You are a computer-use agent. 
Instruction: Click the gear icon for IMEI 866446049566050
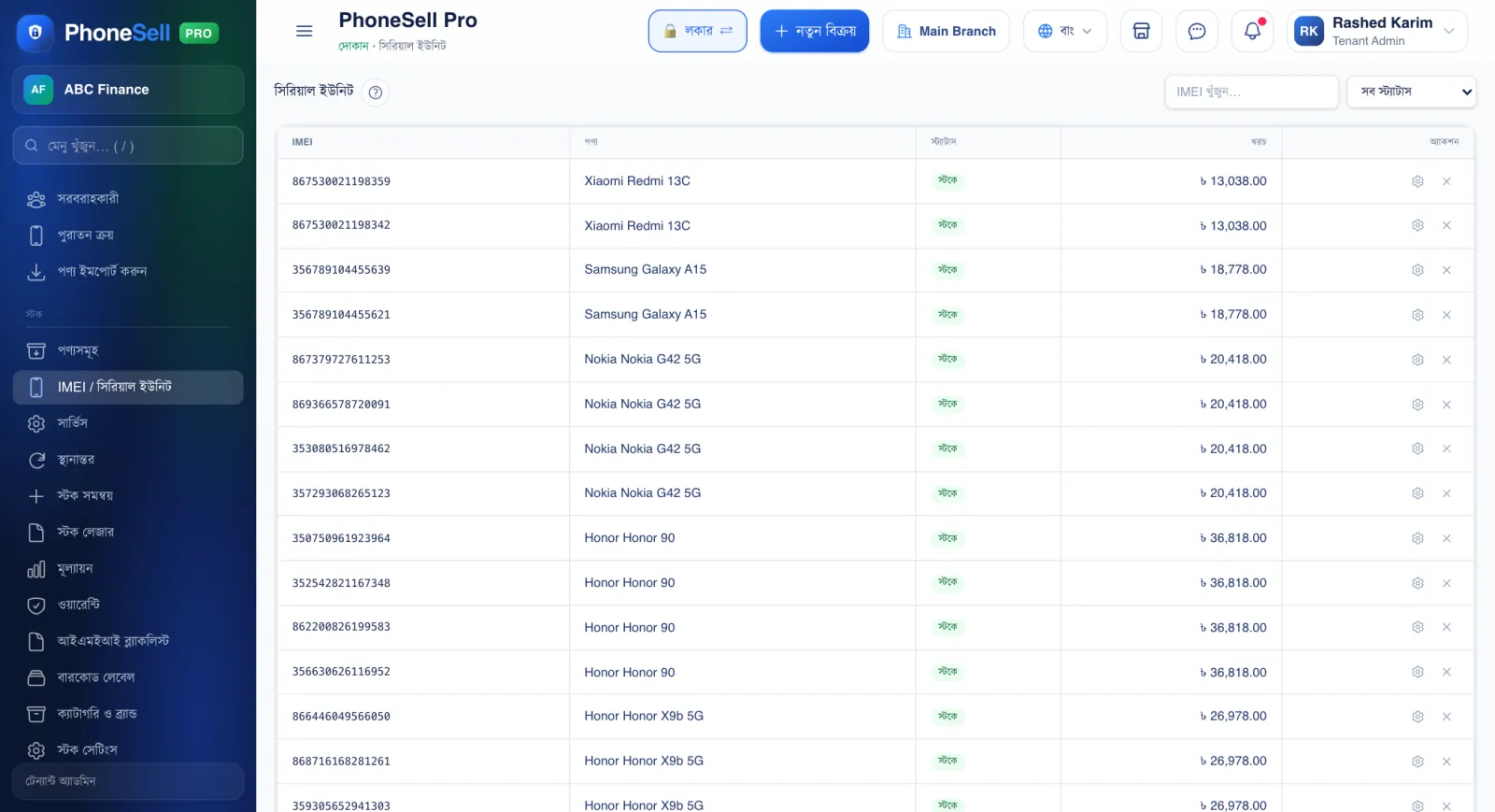(1417, 717)
